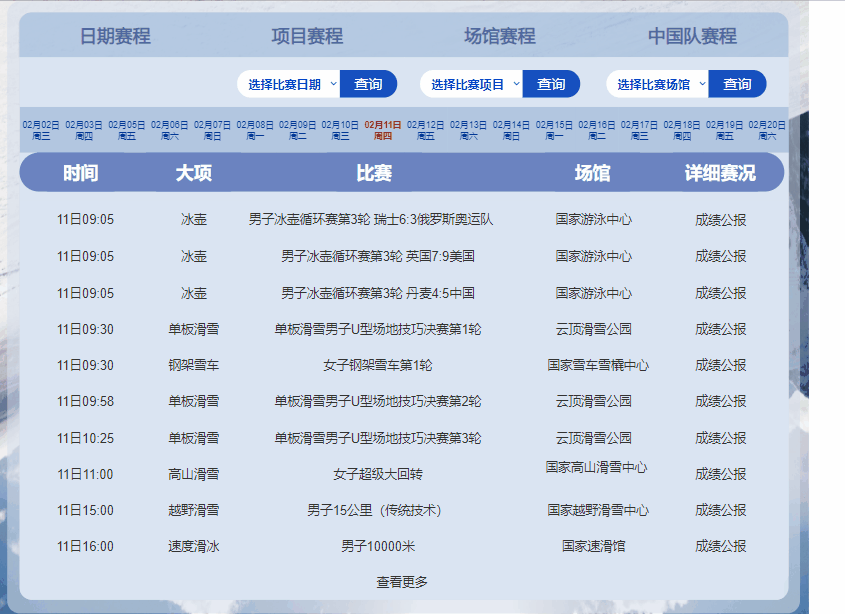Open 成绩公报 for U型场地技巧决赛第2轮
The height and width of the screenshot is (614, 845).
pyautogui.click(x=721, y=402)
